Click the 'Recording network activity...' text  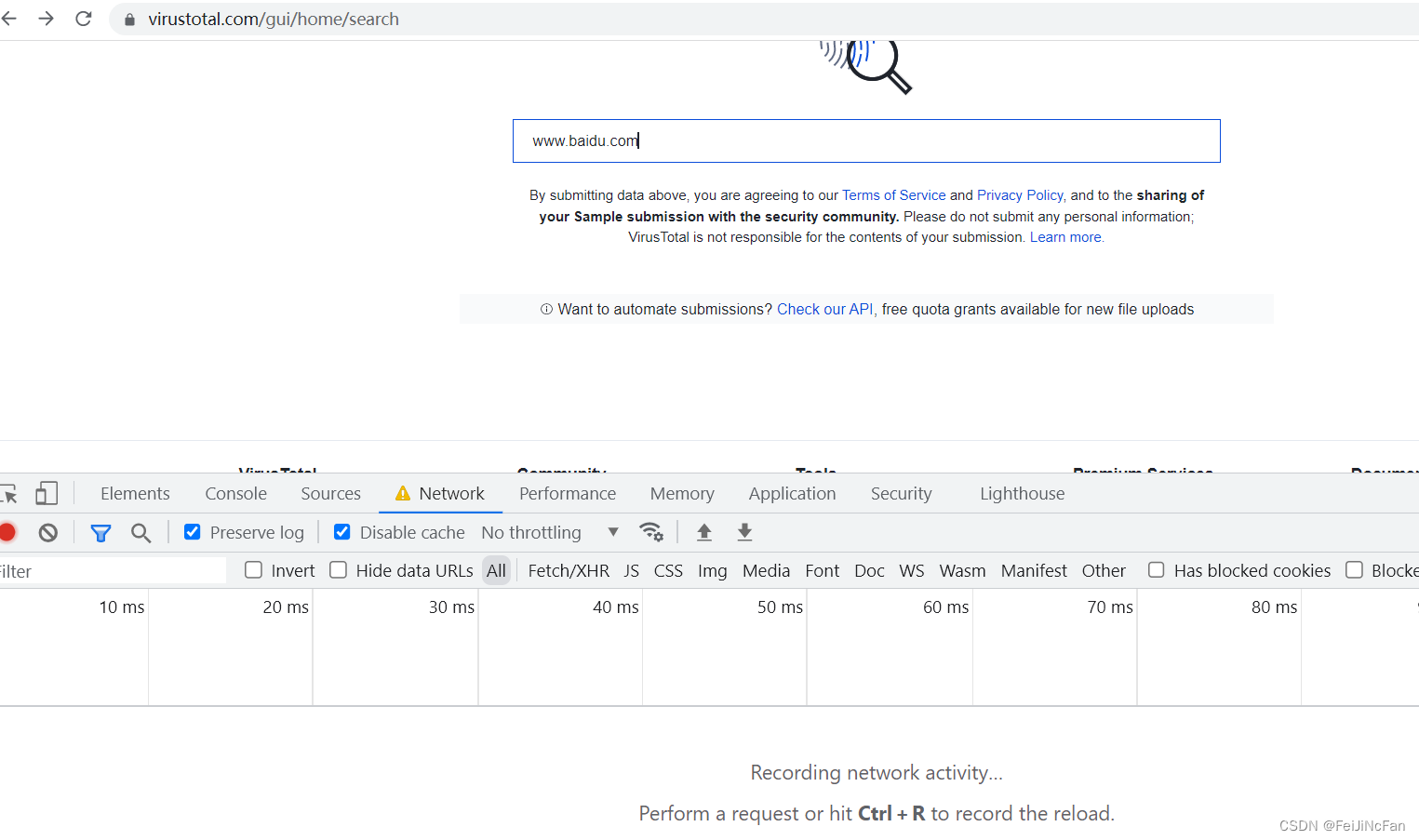click(x=877, y=772)
